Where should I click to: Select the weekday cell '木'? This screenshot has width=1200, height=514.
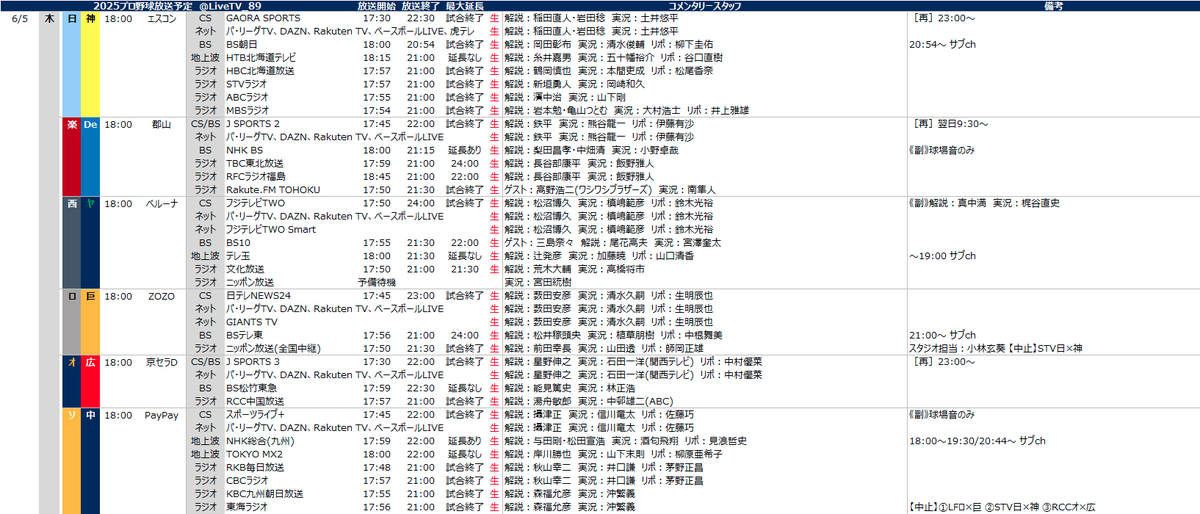pos(50,18)
